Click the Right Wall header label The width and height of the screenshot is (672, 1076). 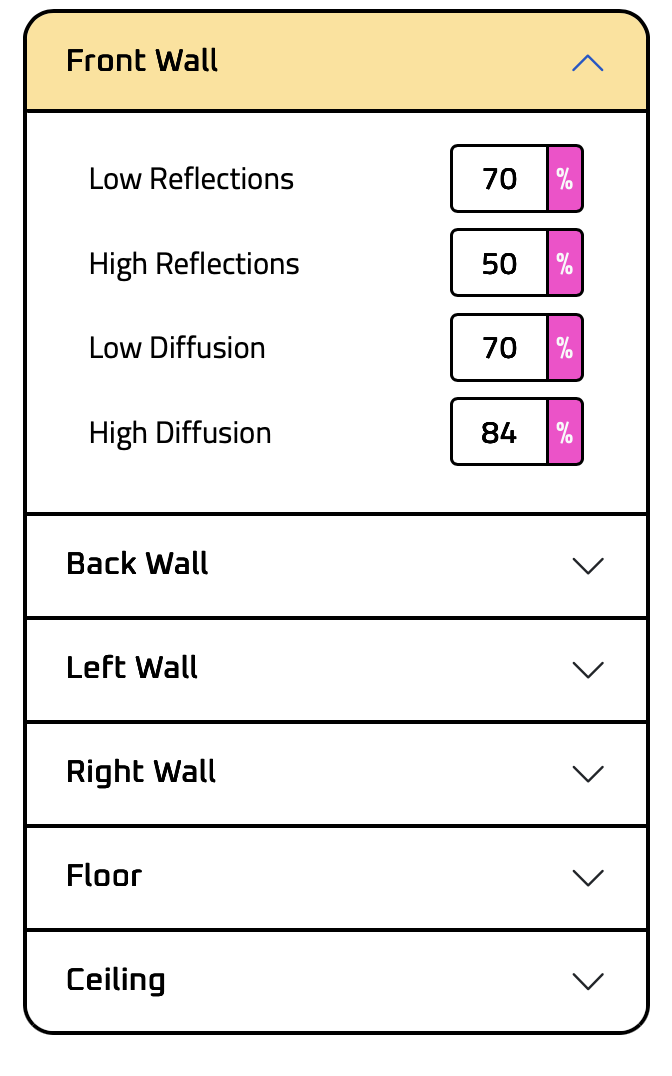pos(140,772)
